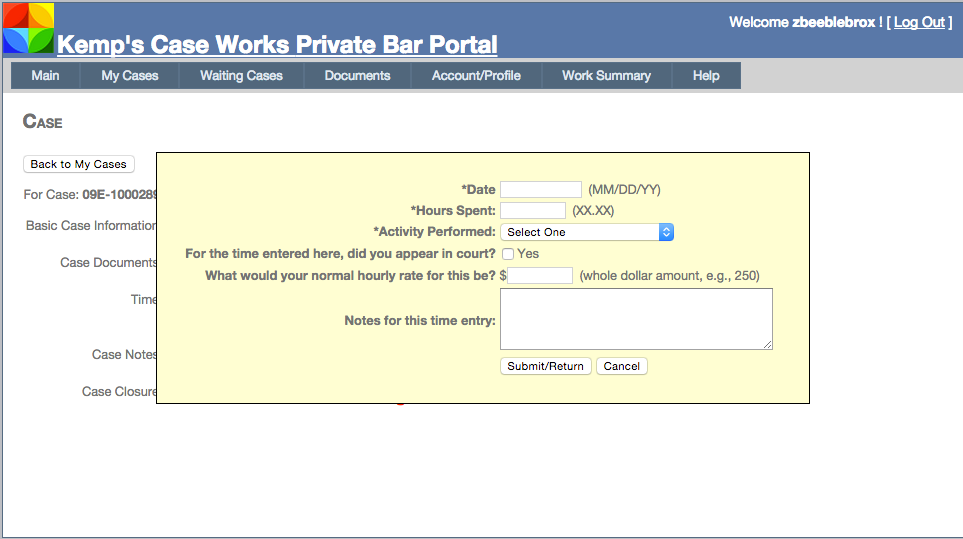The height and width of the screenshot is (539, 963).
Task: Focus the Date input field
Action: (x=540, y=189)
